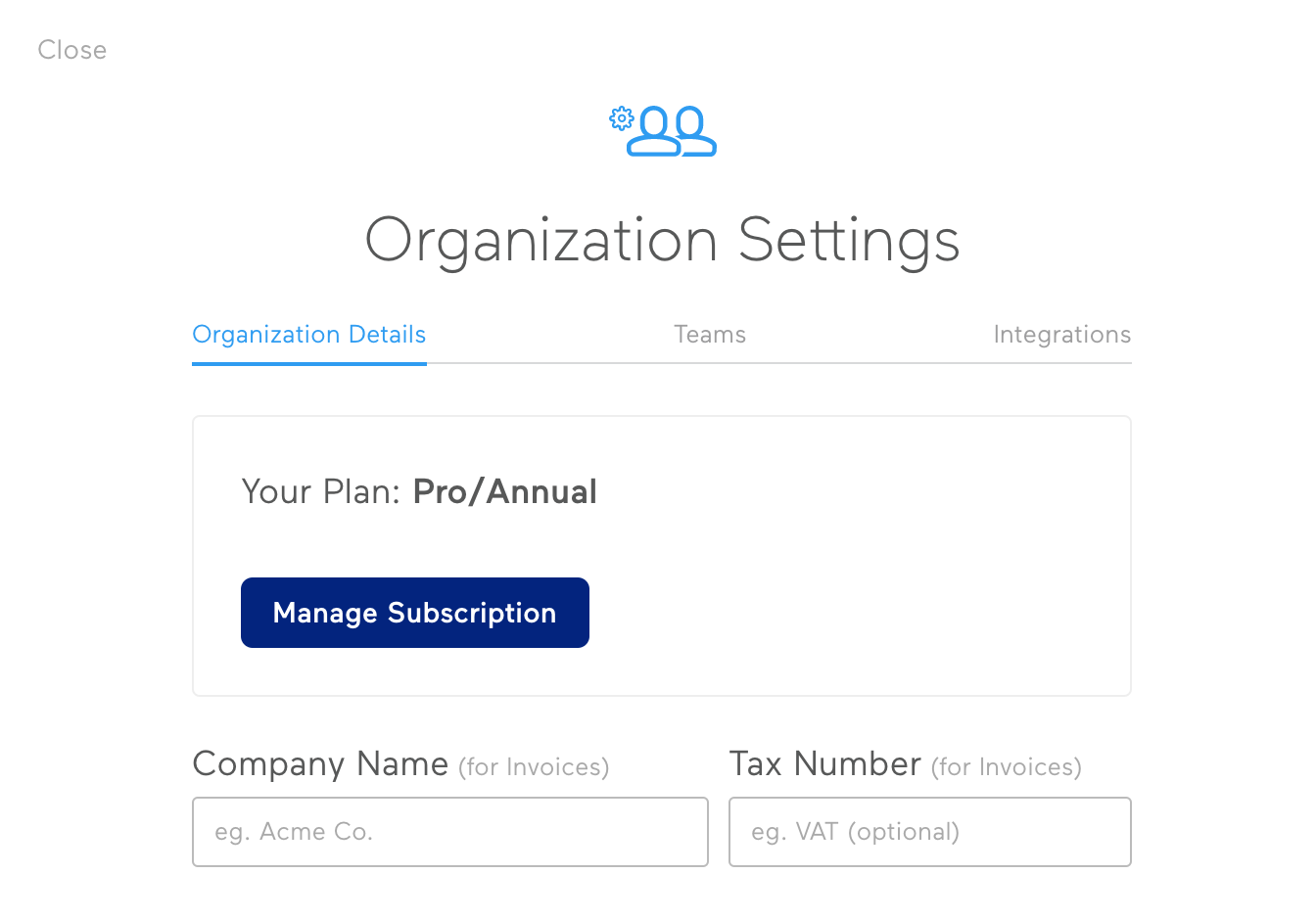Viewport: 1316px width, 920px height.
Task: Switch to the Teams tab
Action: [710, 335]
